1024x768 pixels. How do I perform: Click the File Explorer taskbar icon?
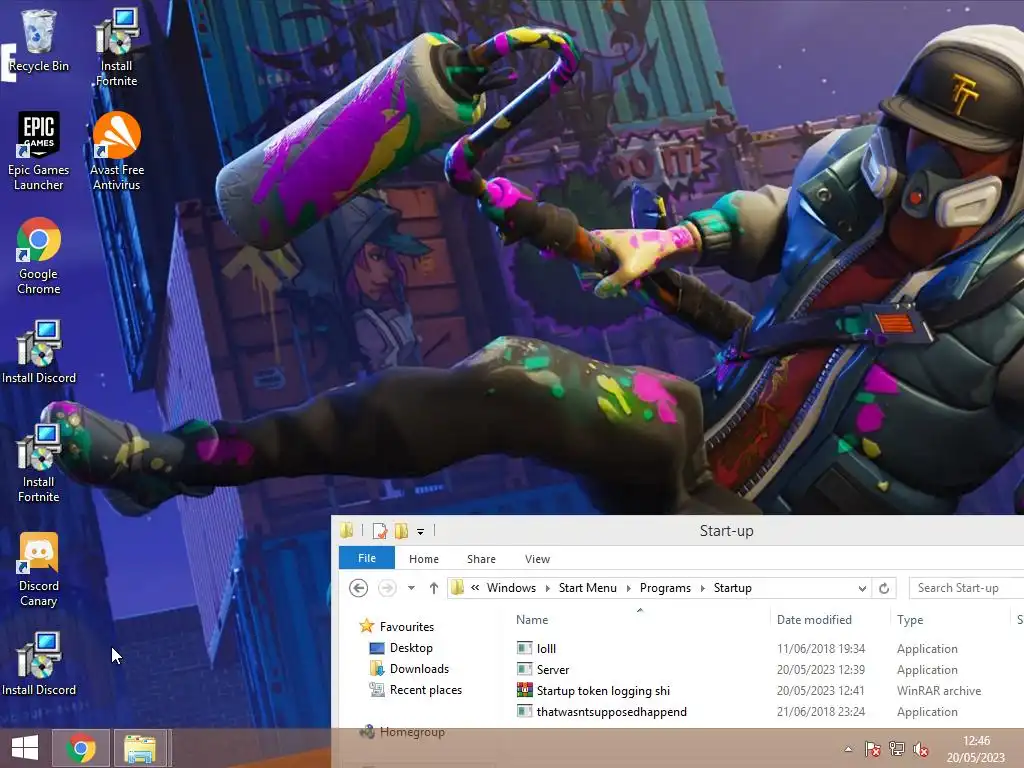pos(140,748)
